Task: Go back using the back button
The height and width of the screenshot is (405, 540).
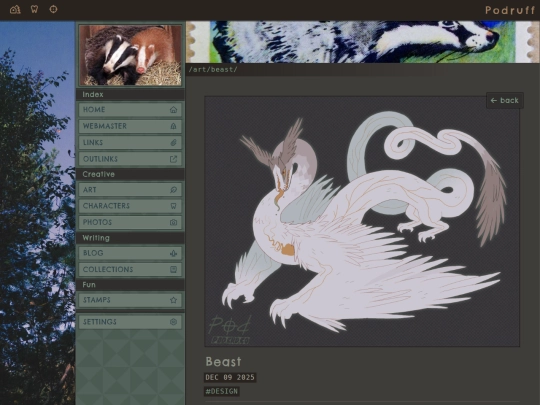Action: (505, 100)
